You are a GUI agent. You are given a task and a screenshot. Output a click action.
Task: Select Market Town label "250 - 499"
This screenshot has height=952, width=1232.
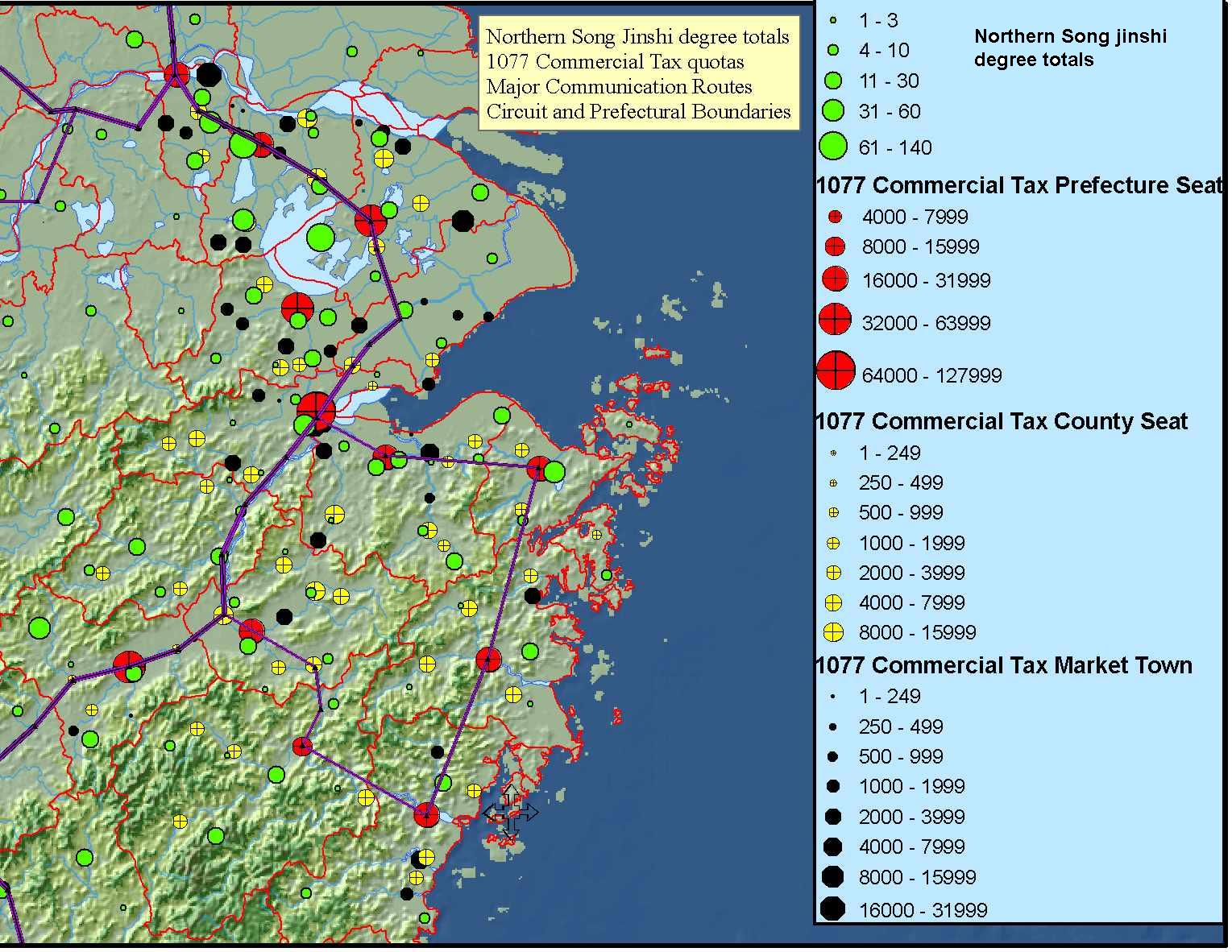click(x=901, y=727)
